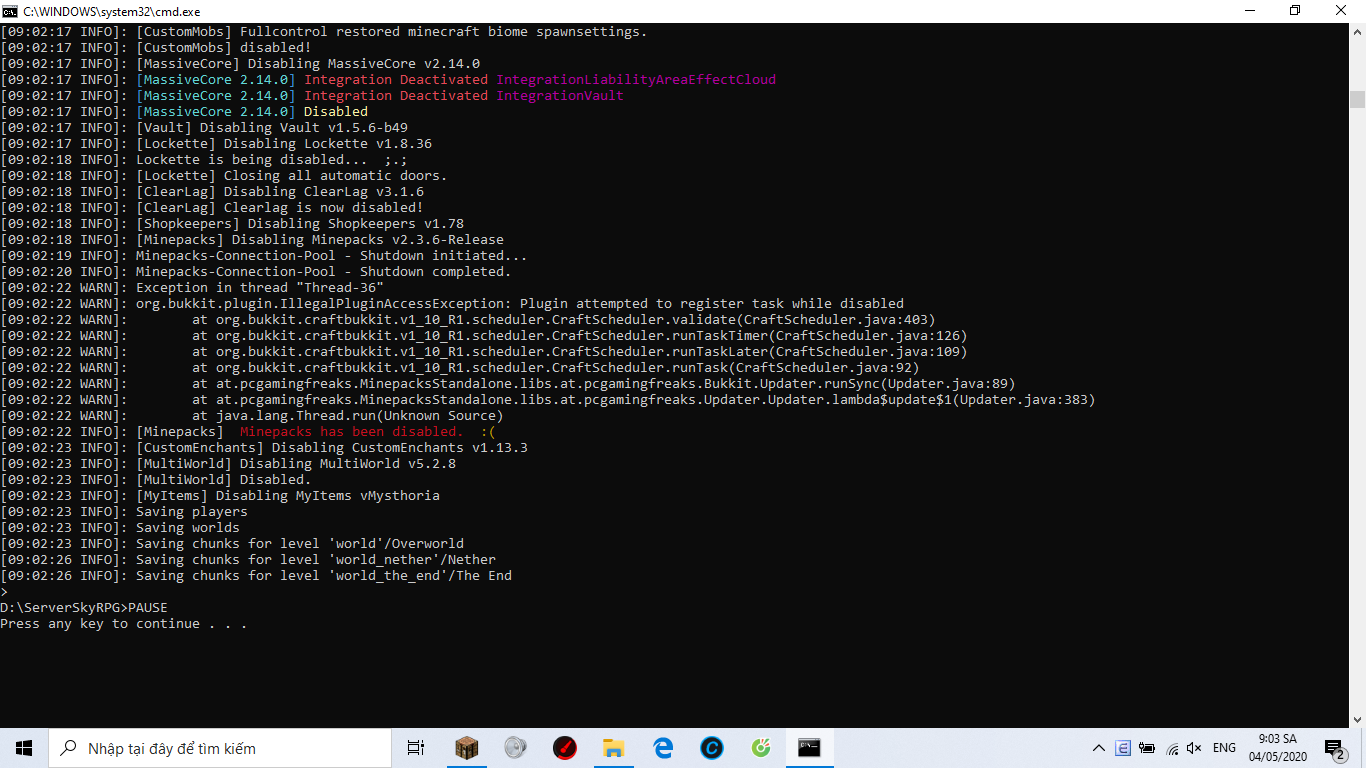This screenshot has height=768, width=1366.
Task: Minimize the cmd.exe window
Action: click(x=1250, y=11)
